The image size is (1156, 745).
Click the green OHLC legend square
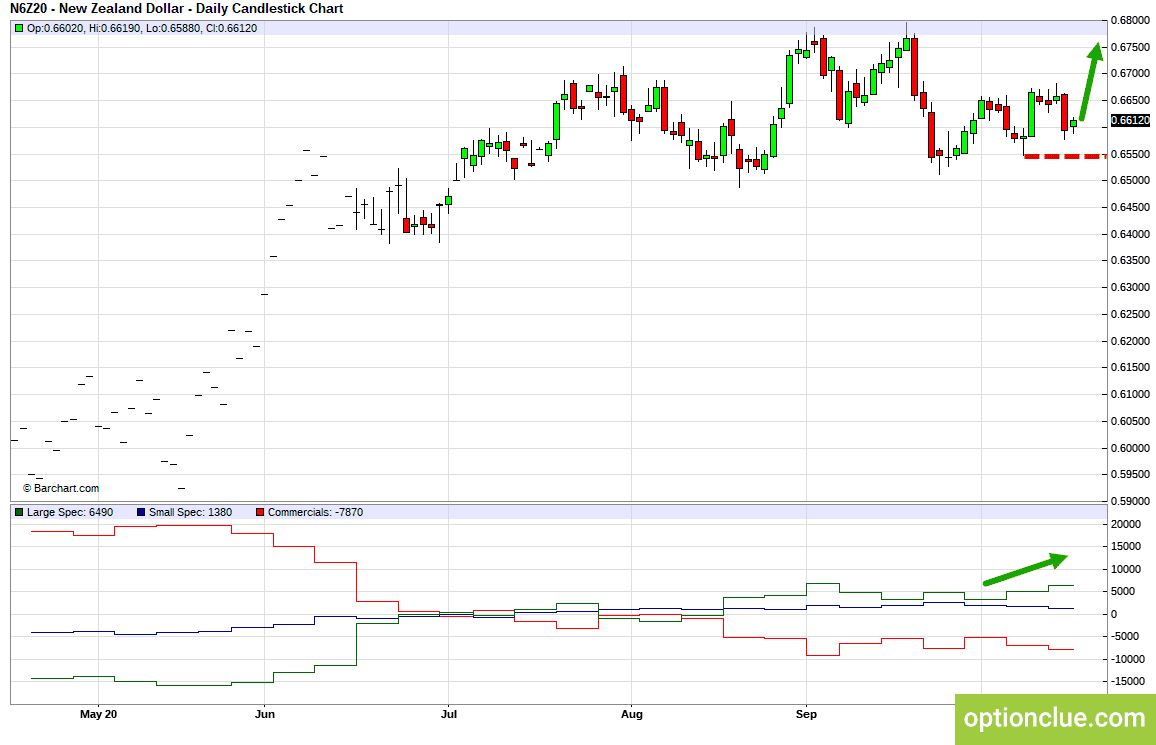coord(19,28)
